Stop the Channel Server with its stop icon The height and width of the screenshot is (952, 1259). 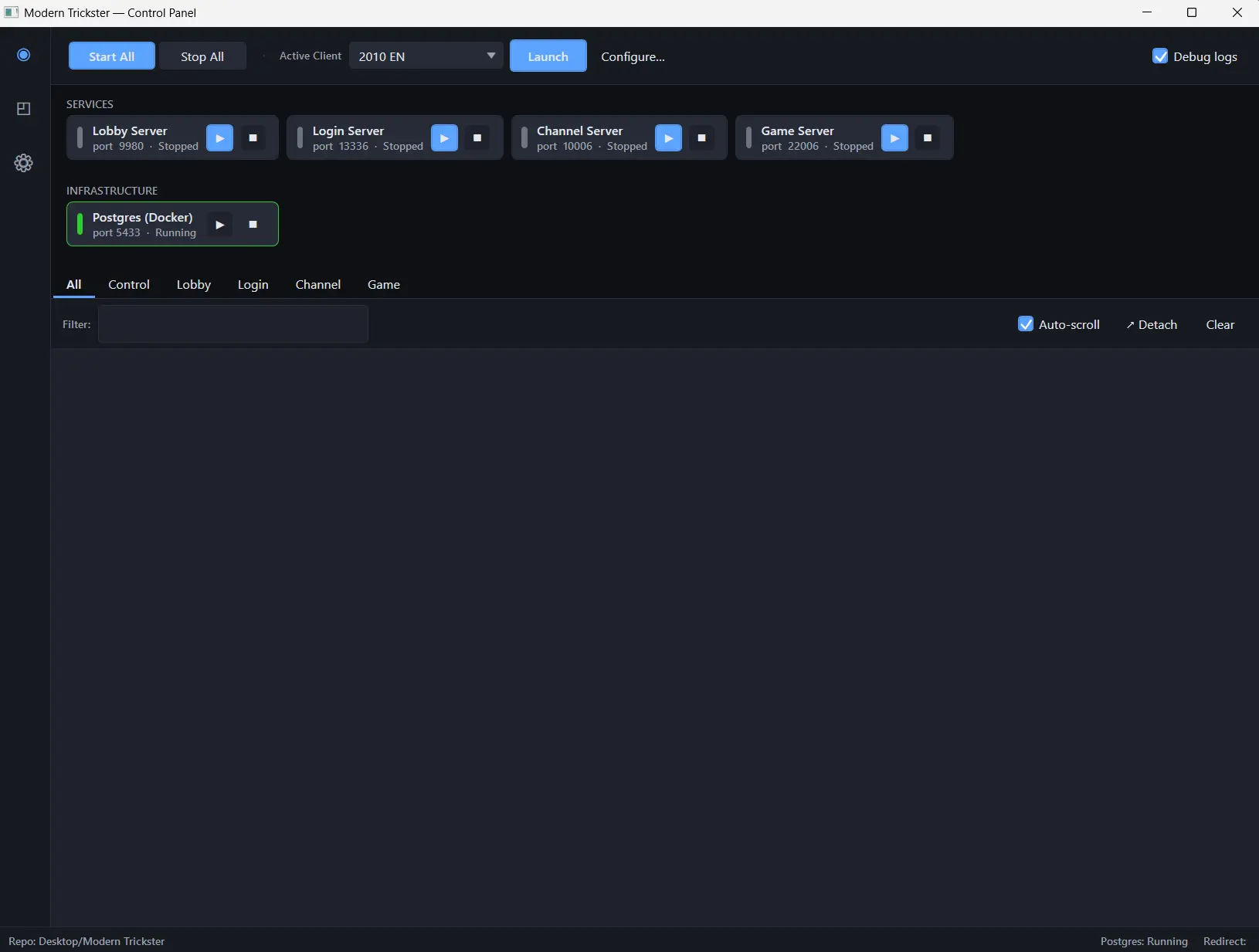[702, 138]
